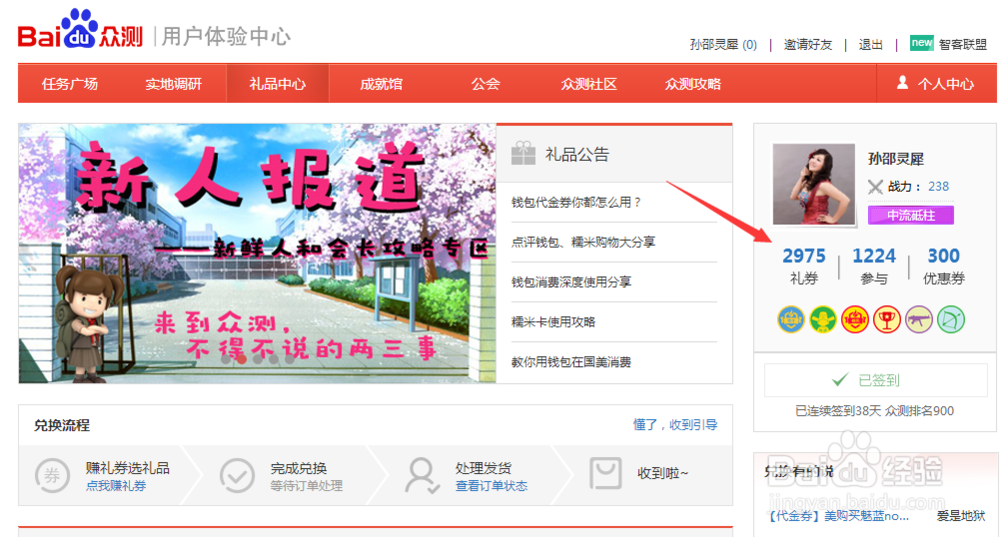Click the 懂了，收到引导 link
The width and height of the screenshot is (1000, 537).
tap(675, 424)
